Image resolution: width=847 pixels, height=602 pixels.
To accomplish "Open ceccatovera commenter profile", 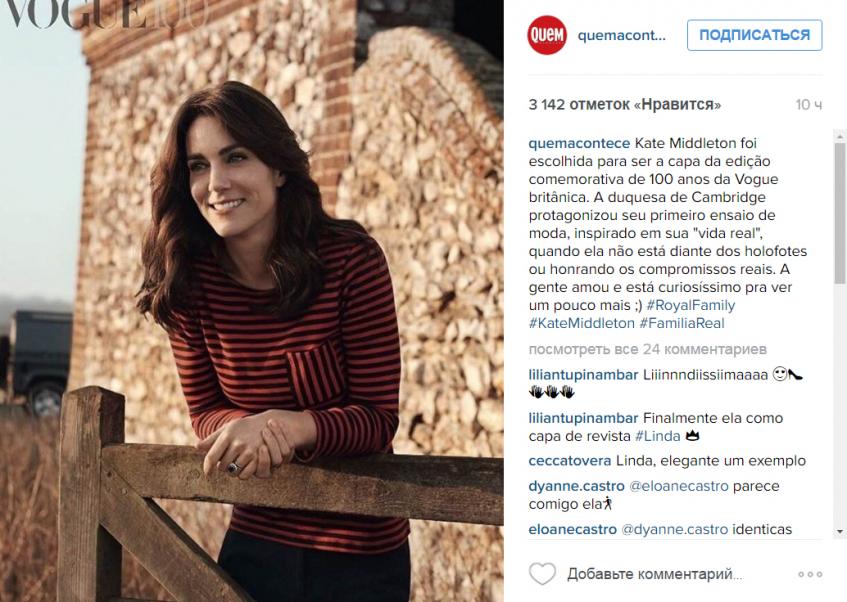I will pos(570,460).
